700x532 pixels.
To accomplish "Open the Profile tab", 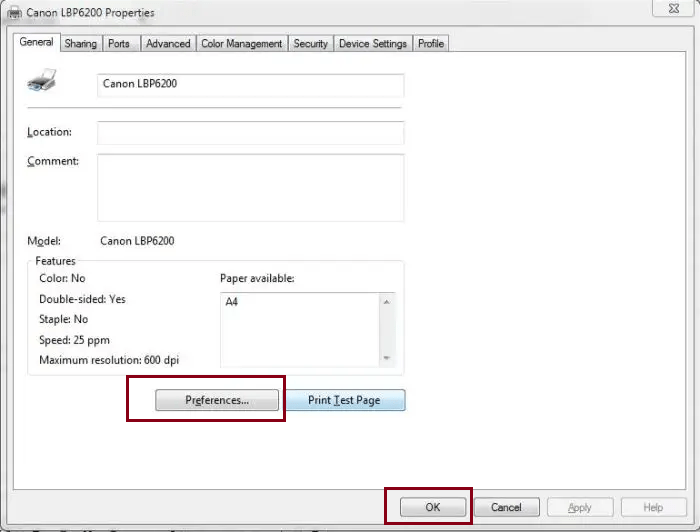I will coord(431,44).
